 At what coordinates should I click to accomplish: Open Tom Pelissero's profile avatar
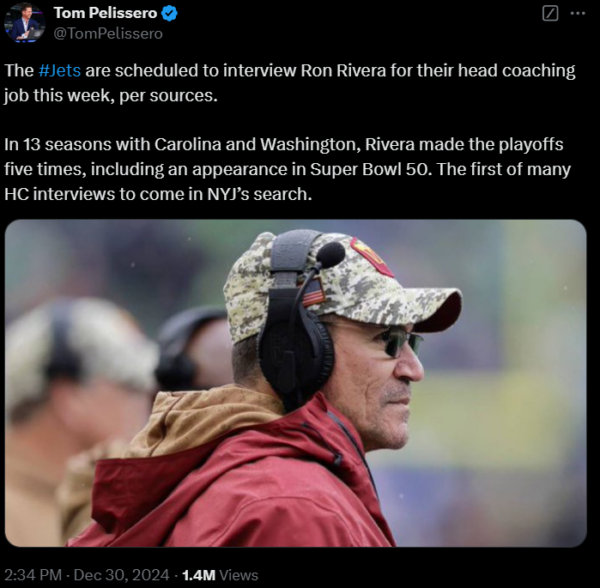click(x=24, y=22)
